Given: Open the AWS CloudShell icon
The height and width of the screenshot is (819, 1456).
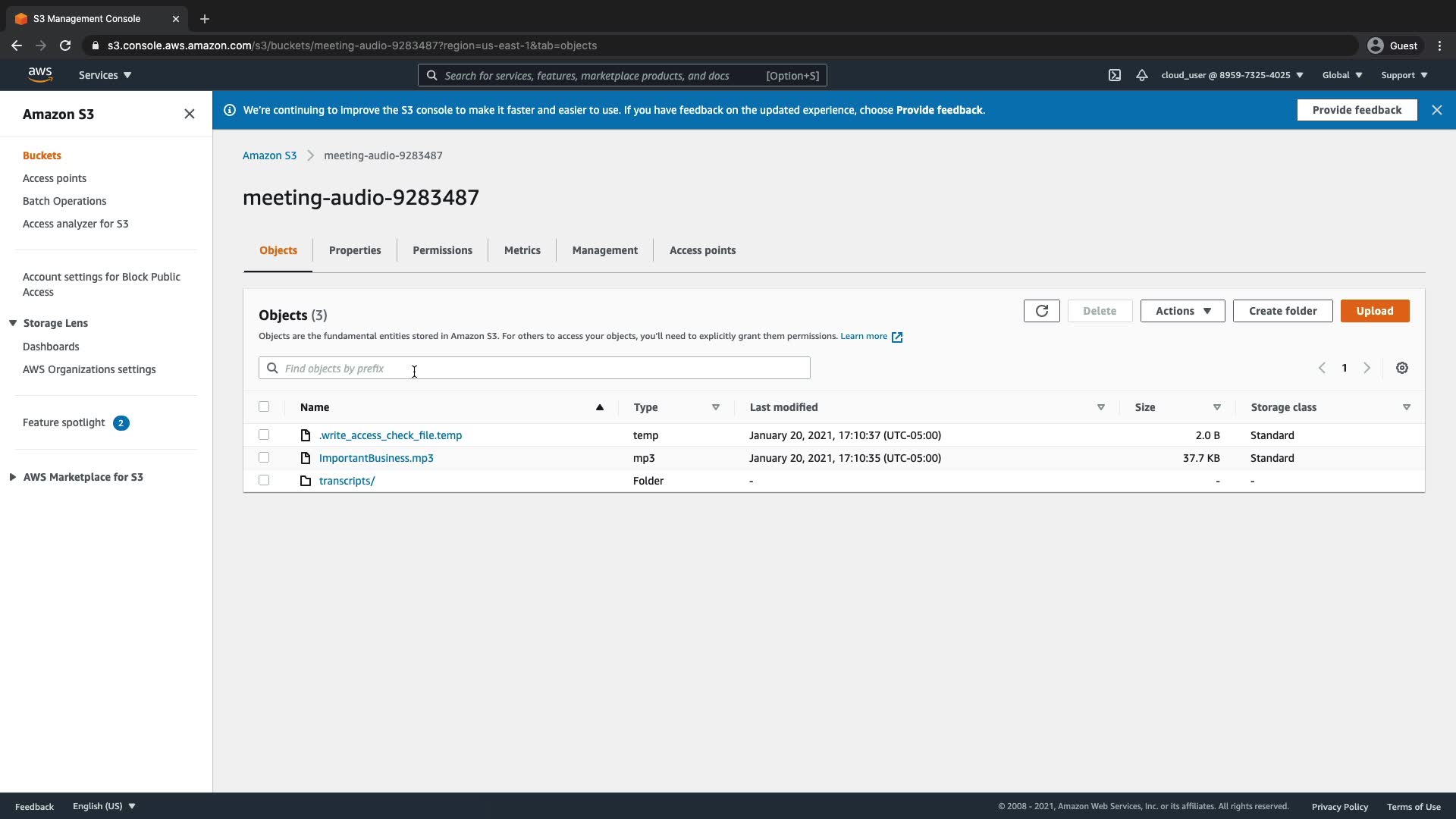Looking at the screenshot, I should [1114, 75].
